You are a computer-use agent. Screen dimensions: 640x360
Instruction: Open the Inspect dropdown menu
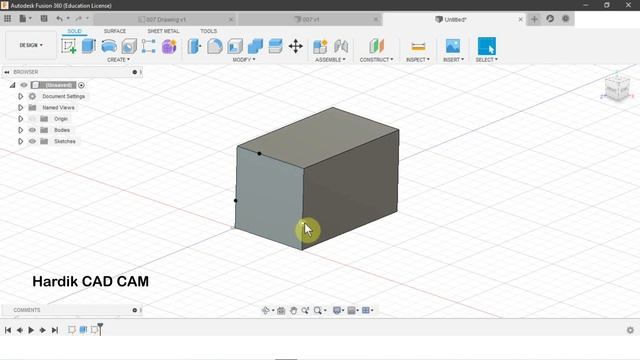coord(418,60)
